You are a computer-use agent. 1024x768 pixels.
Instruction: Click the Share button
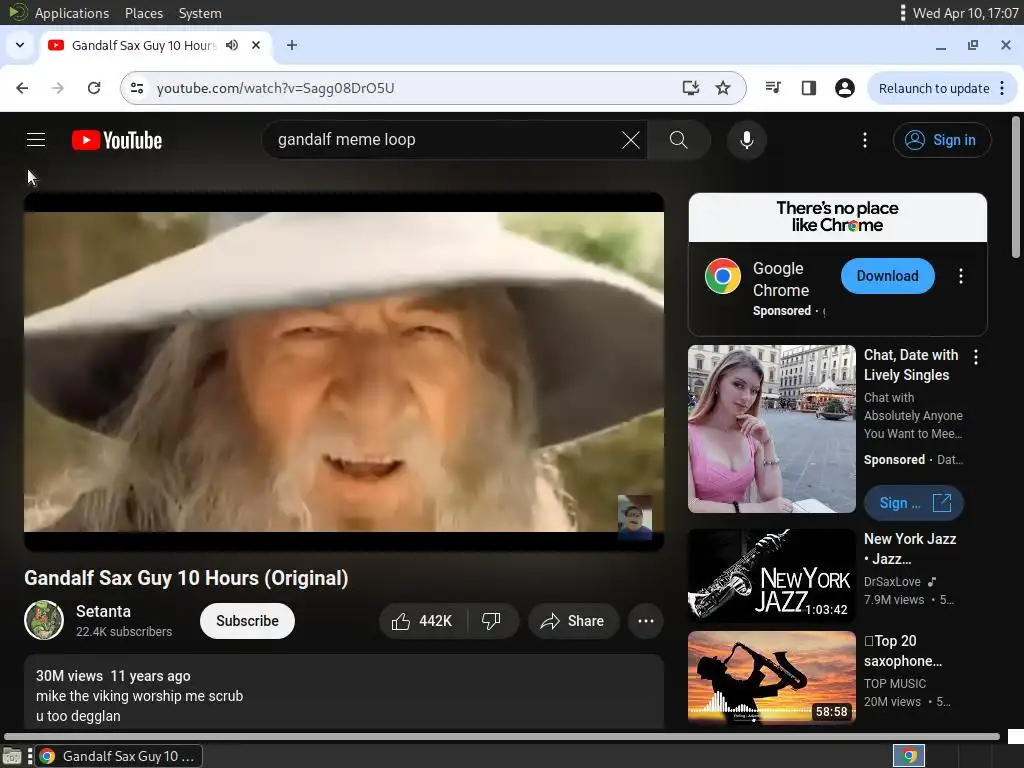coord(573,621)
